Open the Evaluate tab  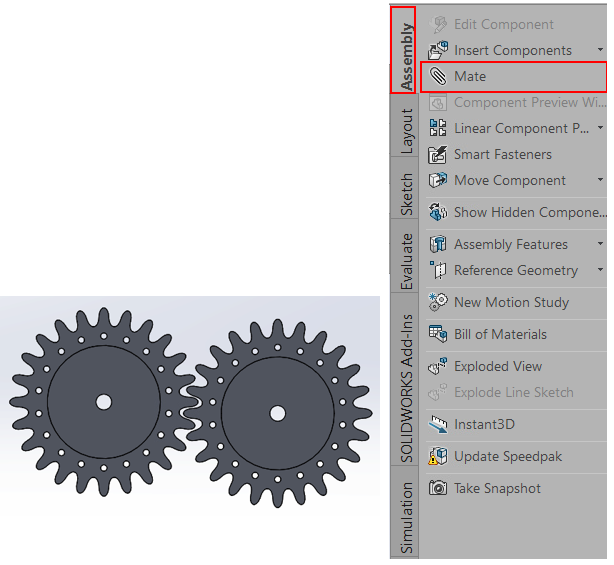coord(405,255)
